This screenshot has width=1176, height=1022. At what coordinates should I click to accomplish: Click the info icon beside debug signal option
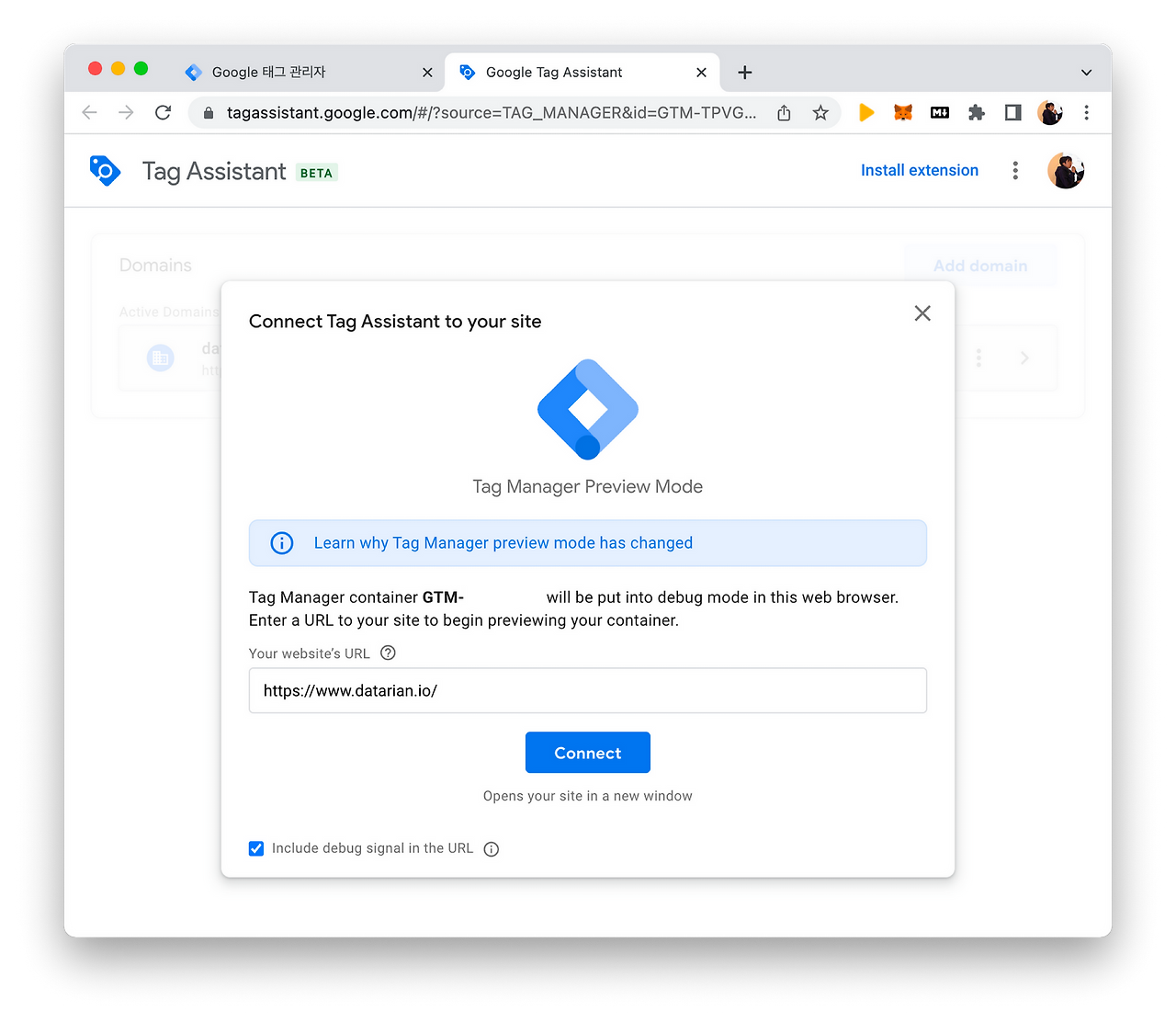coord(492,849)
